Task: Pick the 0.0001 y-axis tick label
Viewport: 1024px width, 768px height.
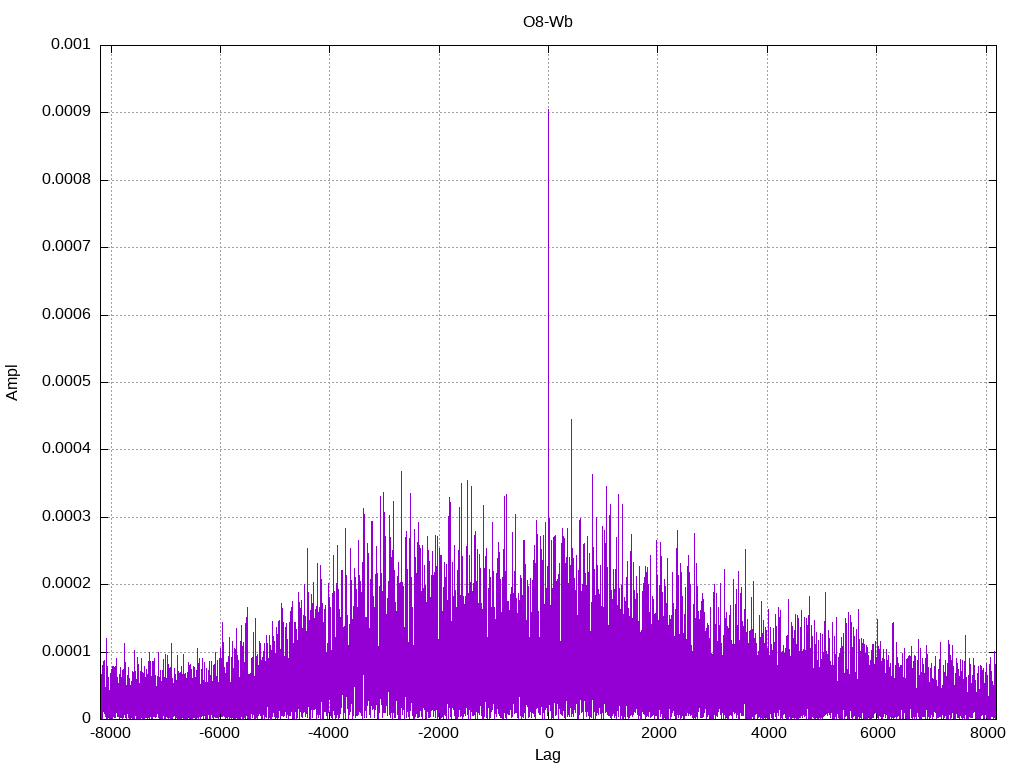Action: pyautogui.click(x=66, y=651)
